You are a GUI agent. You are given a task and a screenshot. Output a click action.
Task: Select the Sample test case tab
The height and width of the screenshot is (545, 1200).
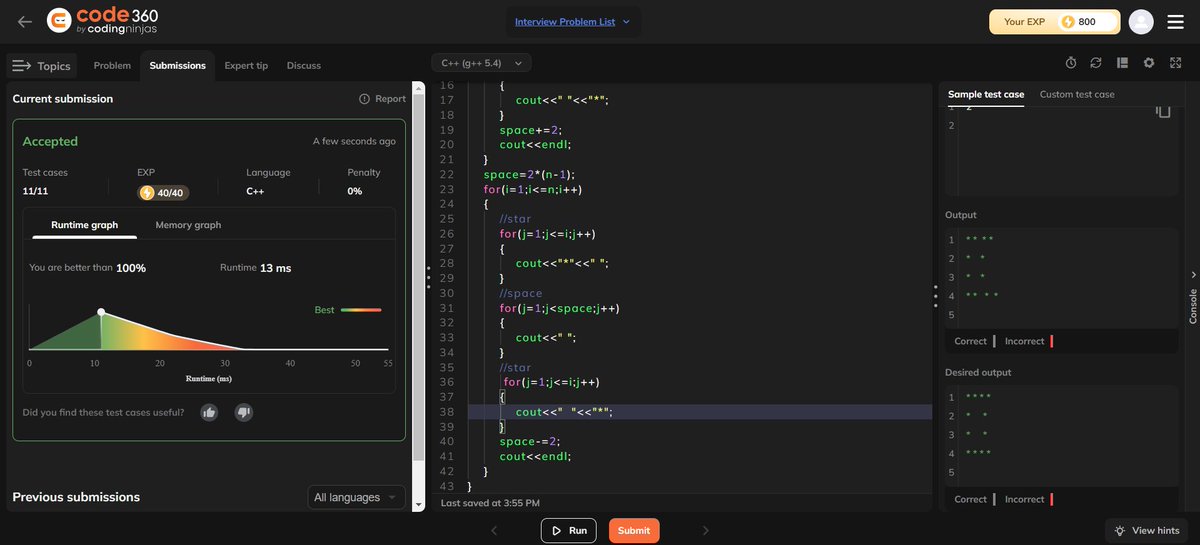tap(986, 94)
